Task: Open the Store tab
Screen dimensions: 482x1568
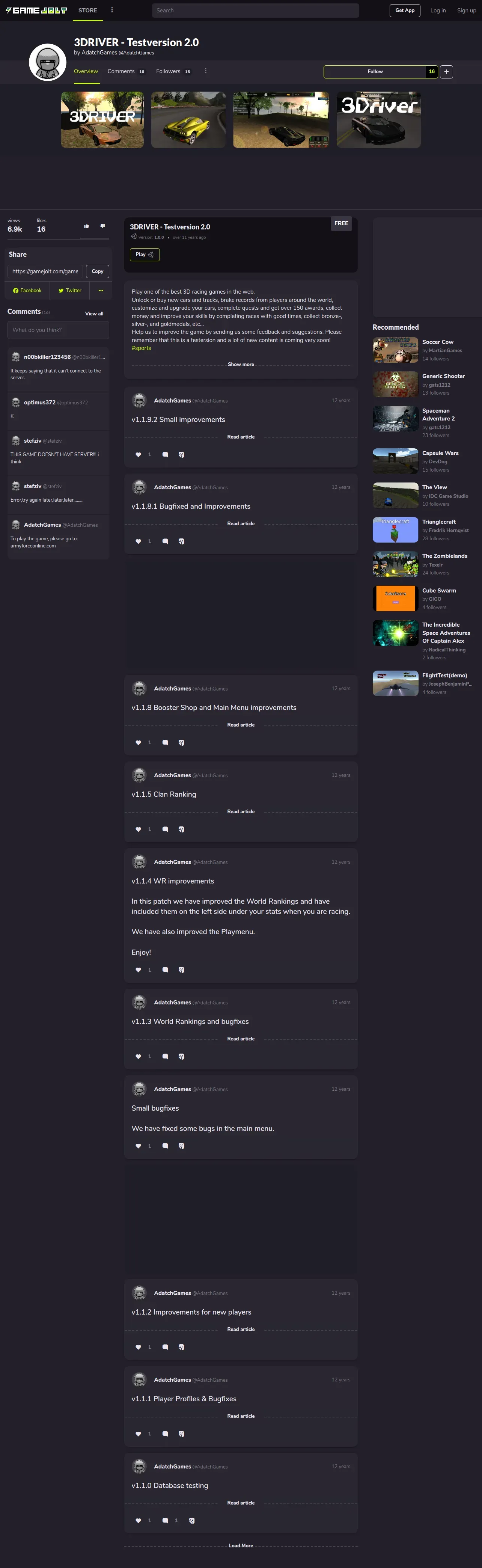Action: (x=87, y=11)
